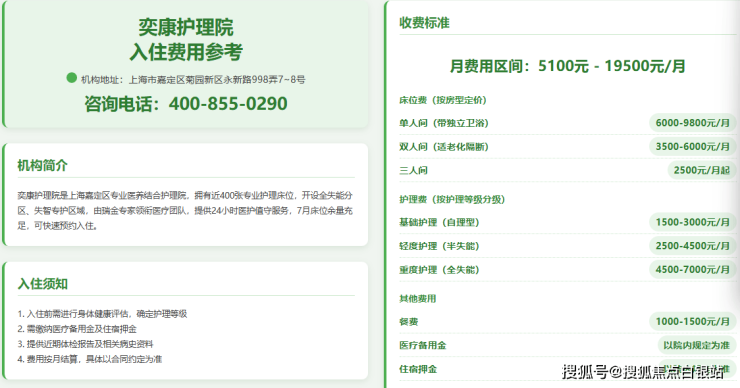Click the 以院内规定为准 badge for 医疗备用金
The height and width of the screenshot is (388, 740).
[697, 345]
